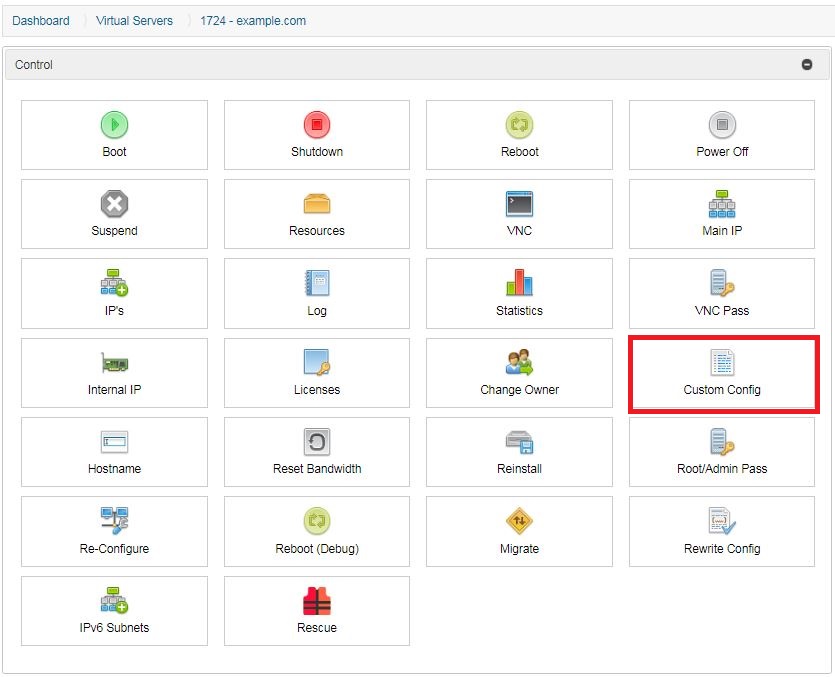Click the Suspend X icon
The image size is (835, 677).
[114, 204]
